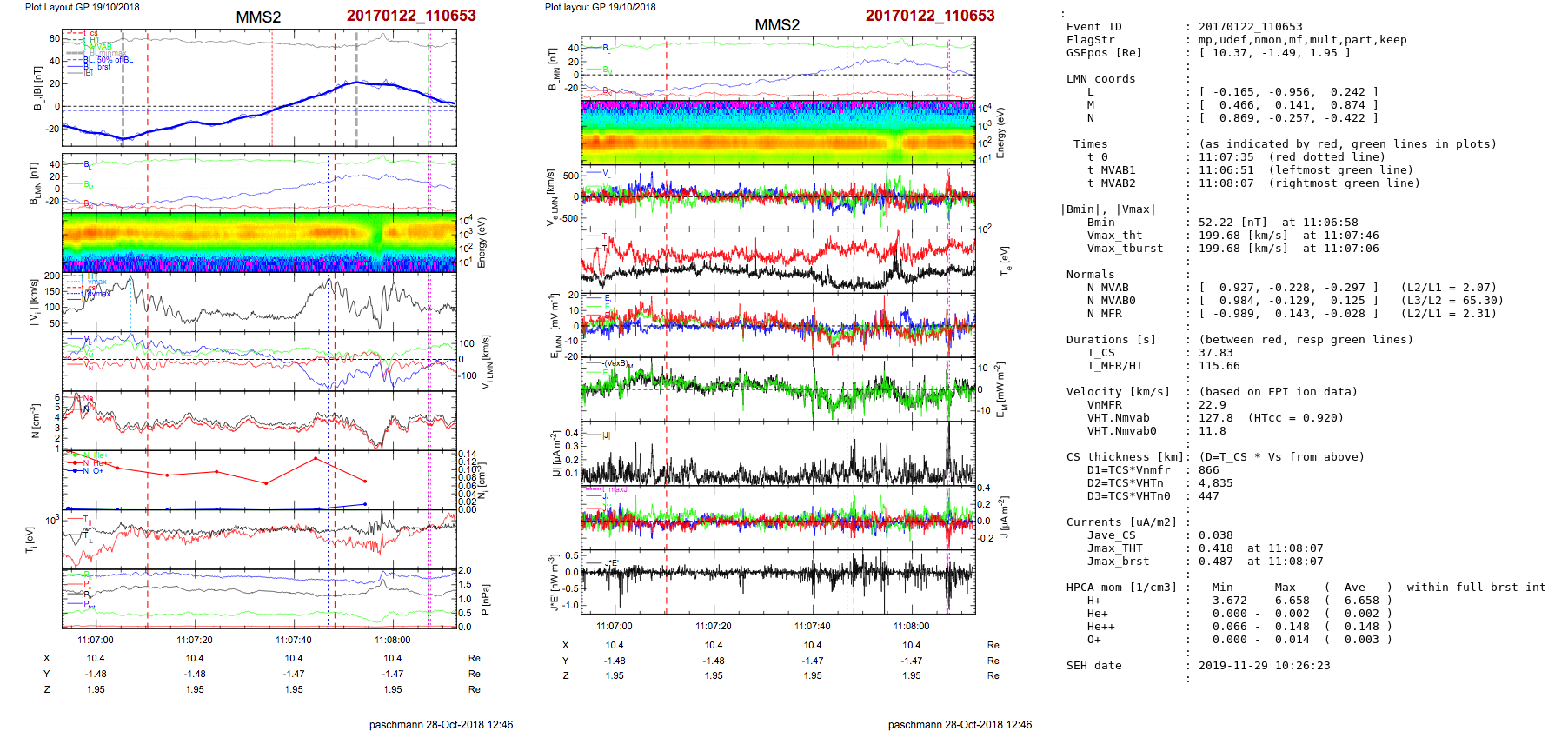Click the |J| current density panel
The height and width of the screenshot is (731, 1568).
(x=778, y=453)
